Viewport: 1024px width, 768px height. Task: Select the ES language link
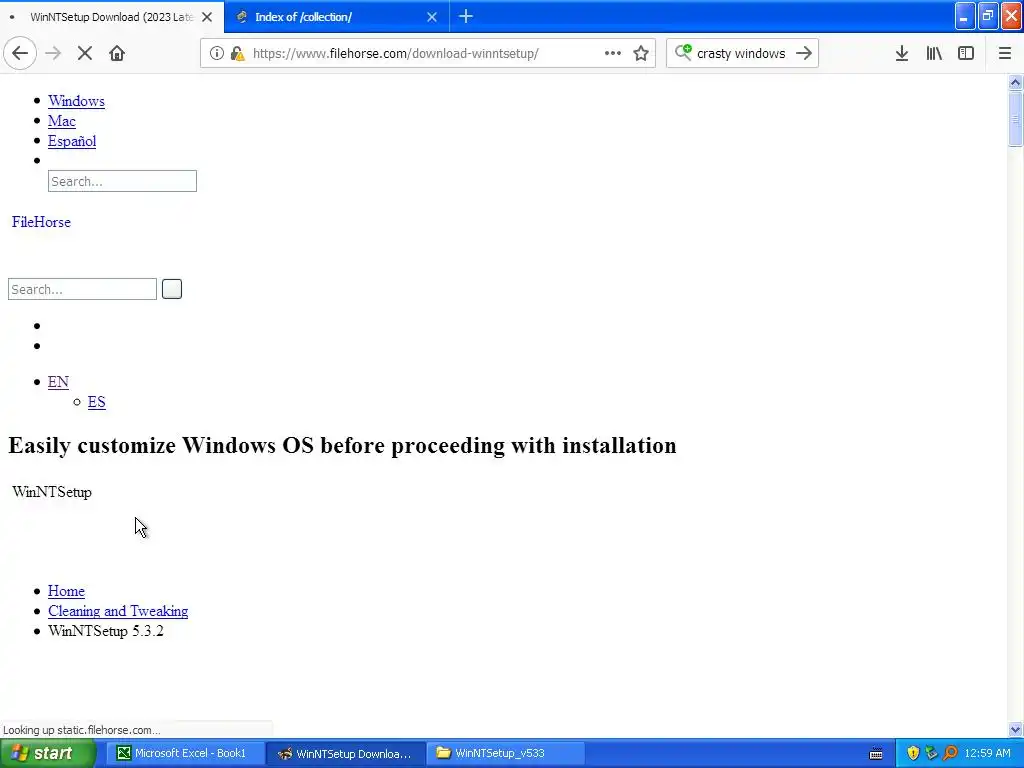[97, 402]
